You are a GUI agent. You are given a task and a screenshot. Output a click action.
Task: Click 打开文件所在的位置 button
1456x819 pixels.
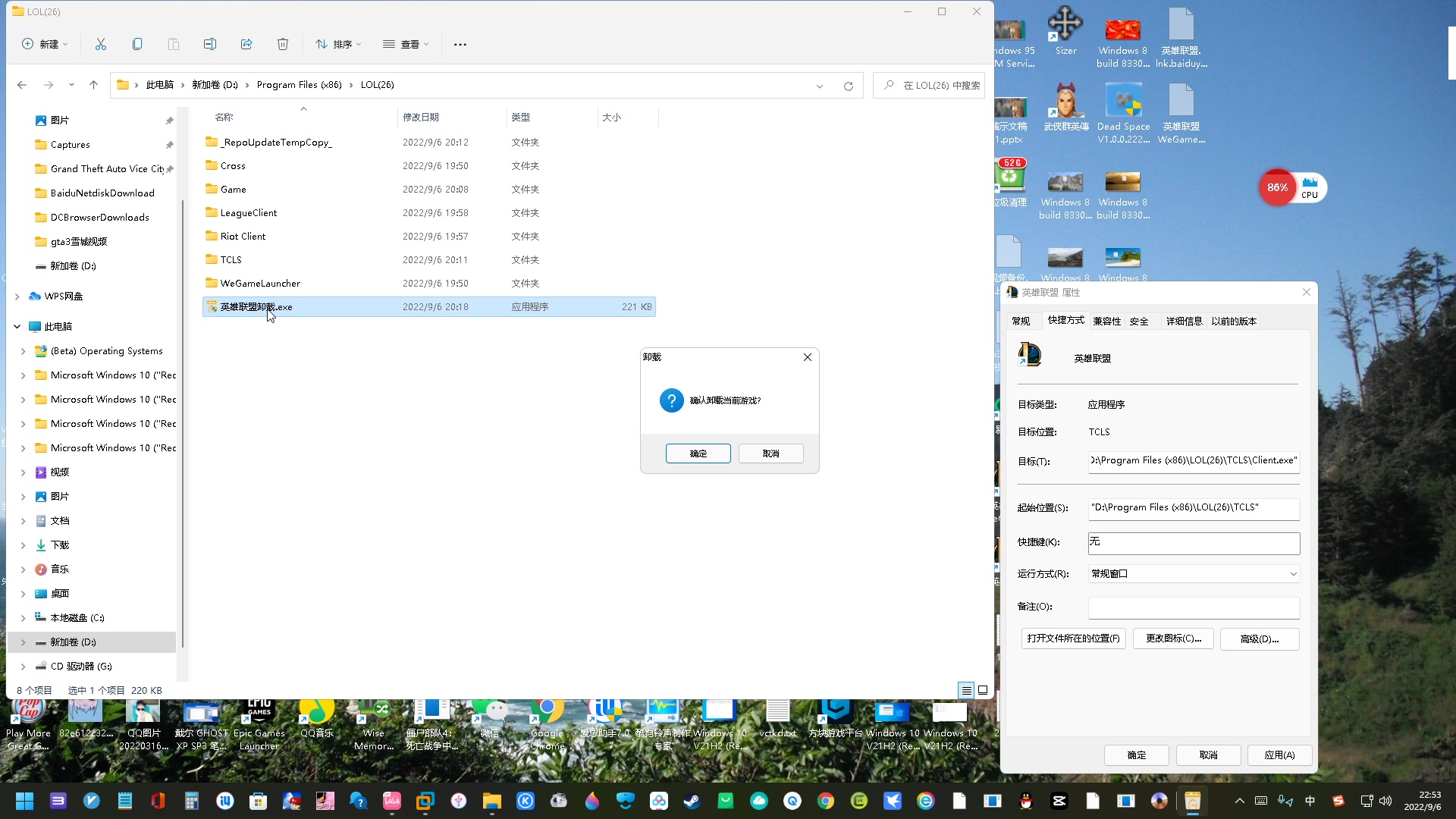pos(1074,639)
